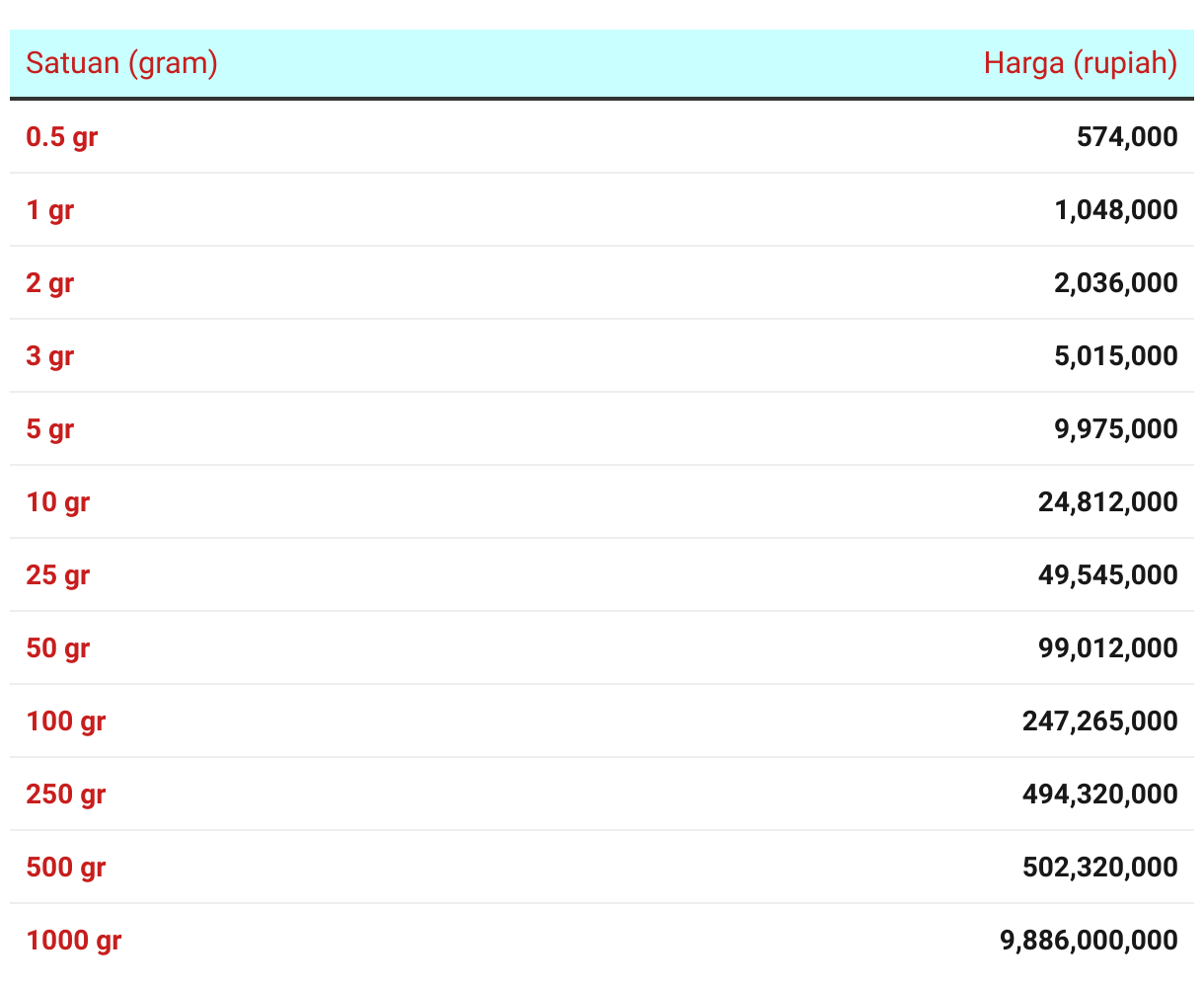Click the 247,265,000 price value

tap(1100, 720)
